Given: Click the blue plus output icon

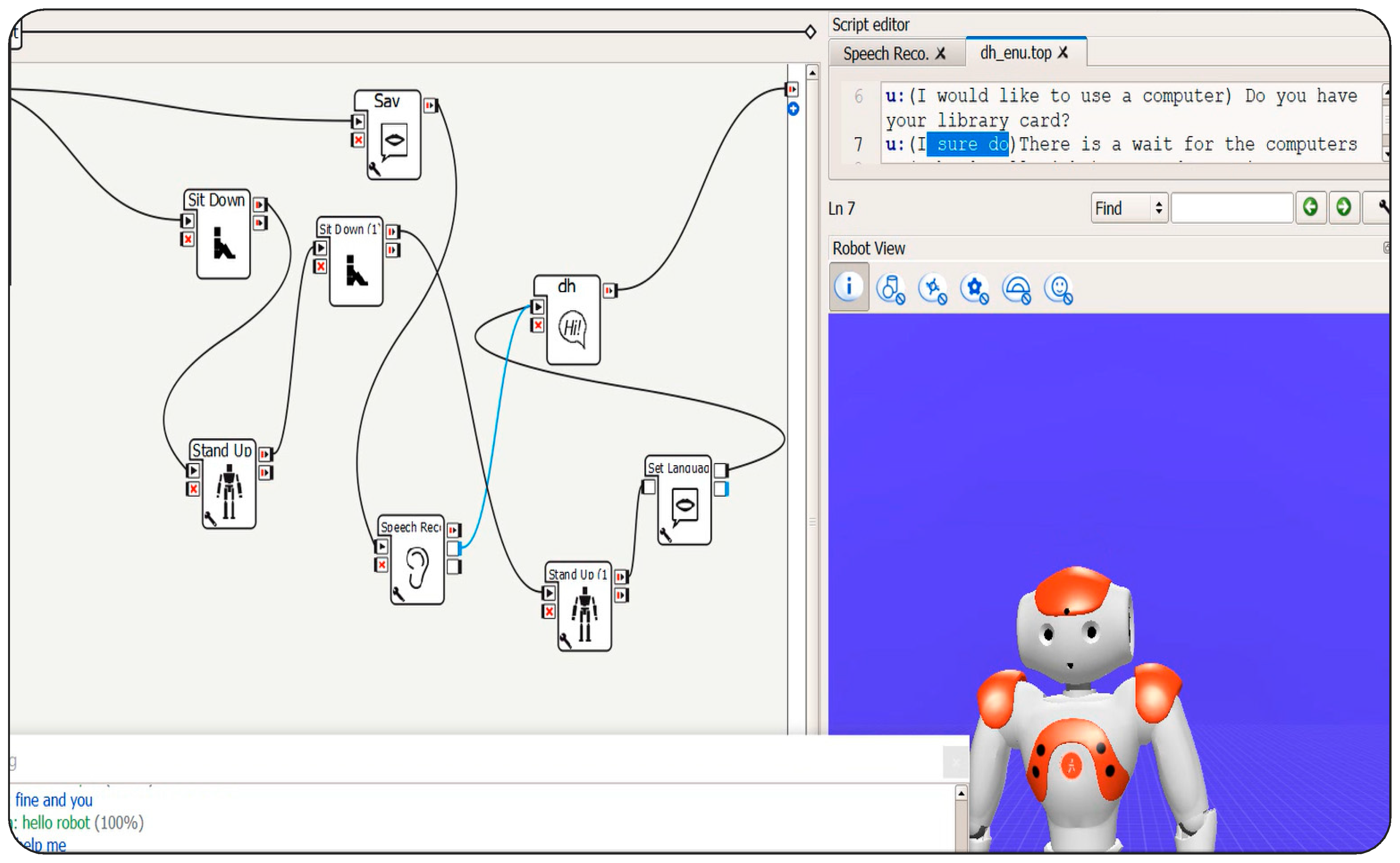Looking at the screenshot, I should click(x=793, y=109).
